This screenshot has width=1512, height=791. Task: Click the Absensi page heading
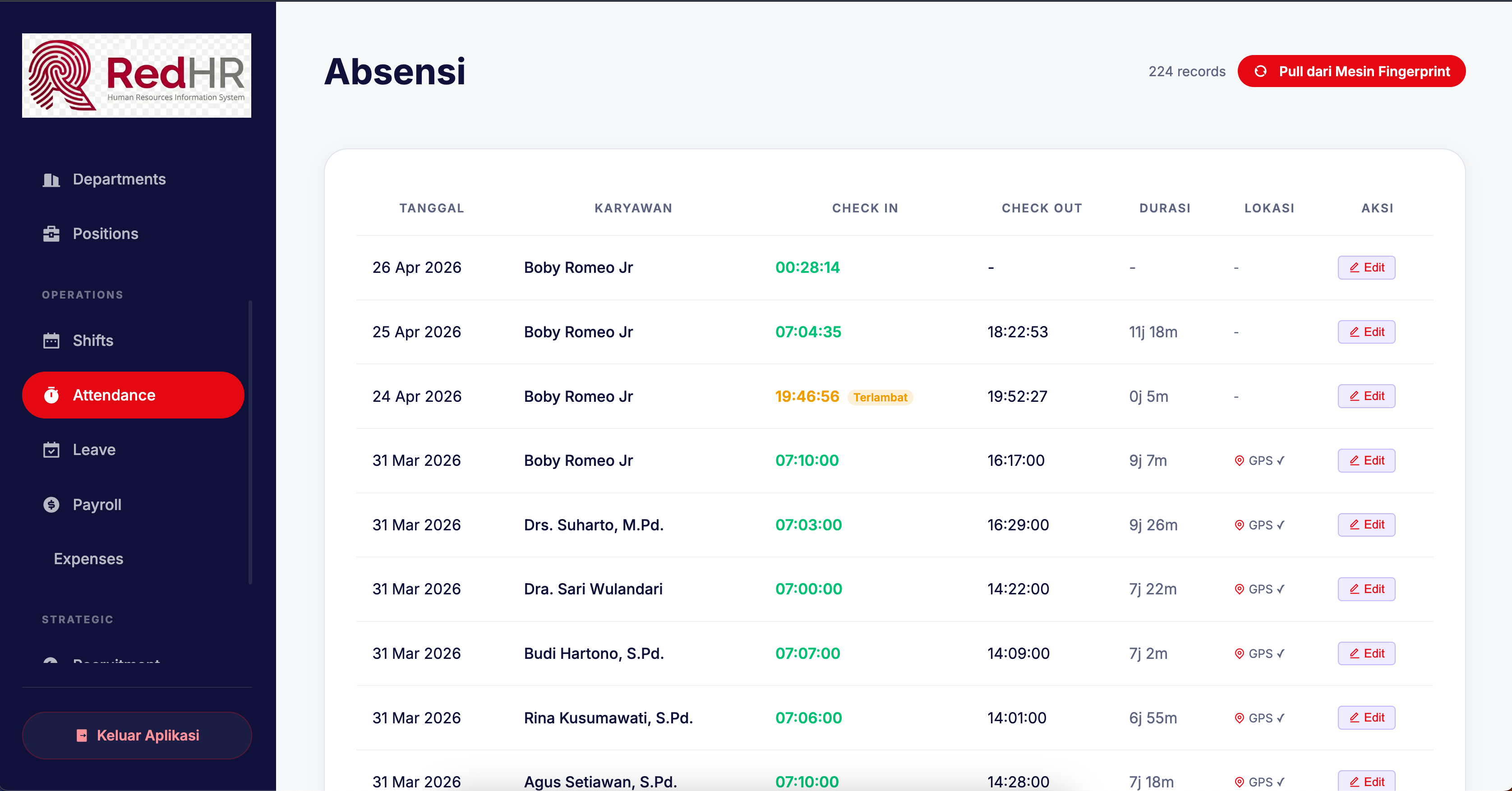click(394, 72)
